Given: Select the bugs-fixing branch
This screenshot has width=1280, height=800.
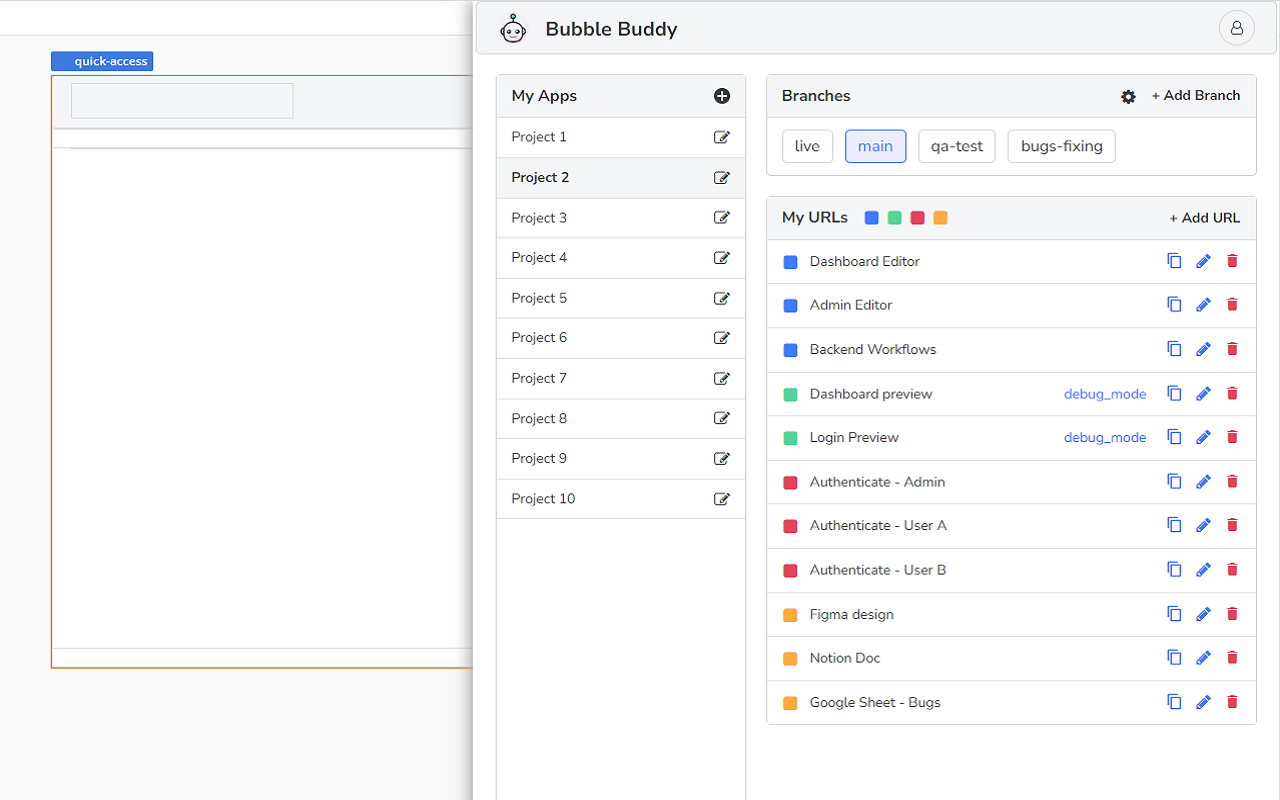Looking at the screenshot, I should click(x=1061, y=146).
